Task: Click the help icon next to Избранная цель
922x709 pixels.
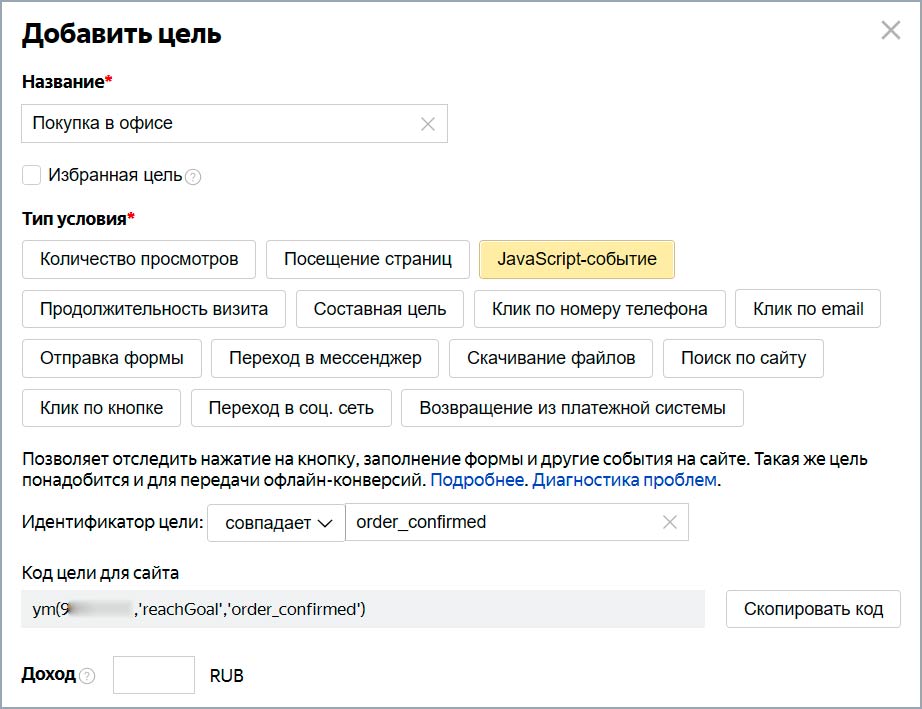Action: (x=193, y=177)
